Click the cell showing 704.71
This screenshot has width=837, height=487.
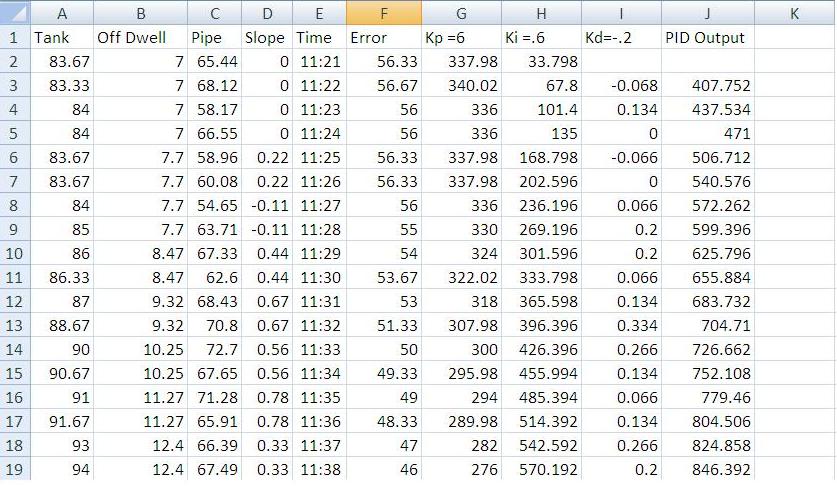click(x=707, y=326)
